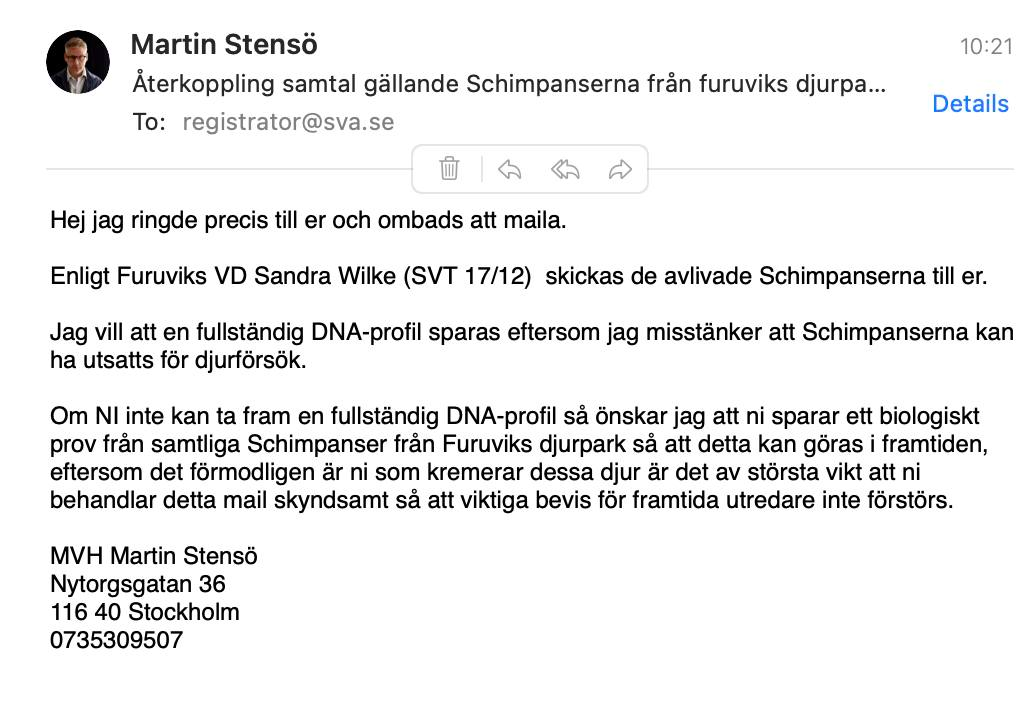Click the phone number 0735309507
The width and height of the screenshot is (1032, 702).
[116, 640]
